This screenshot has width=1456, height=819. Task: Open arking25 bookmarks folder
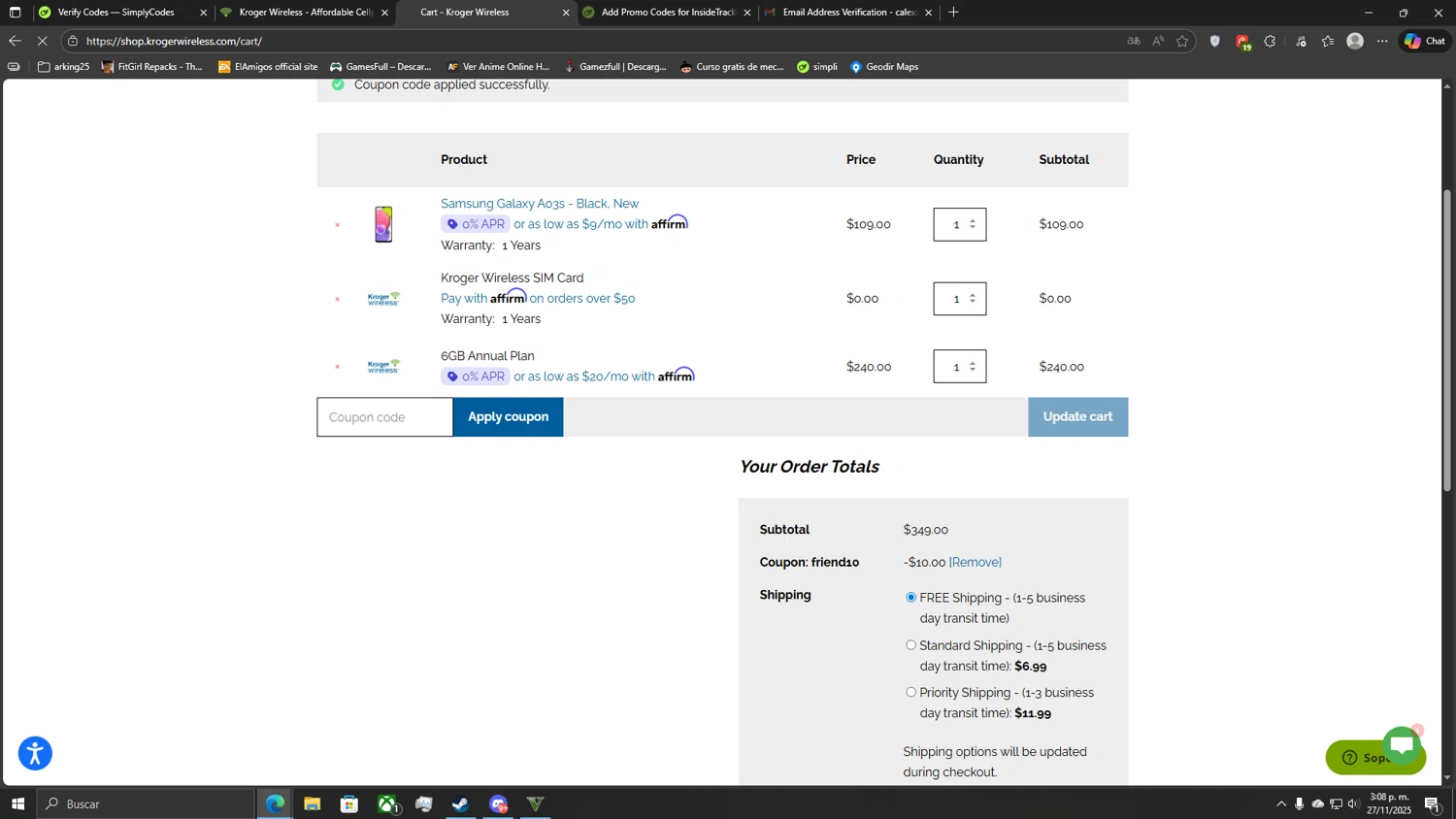point(63,67)
